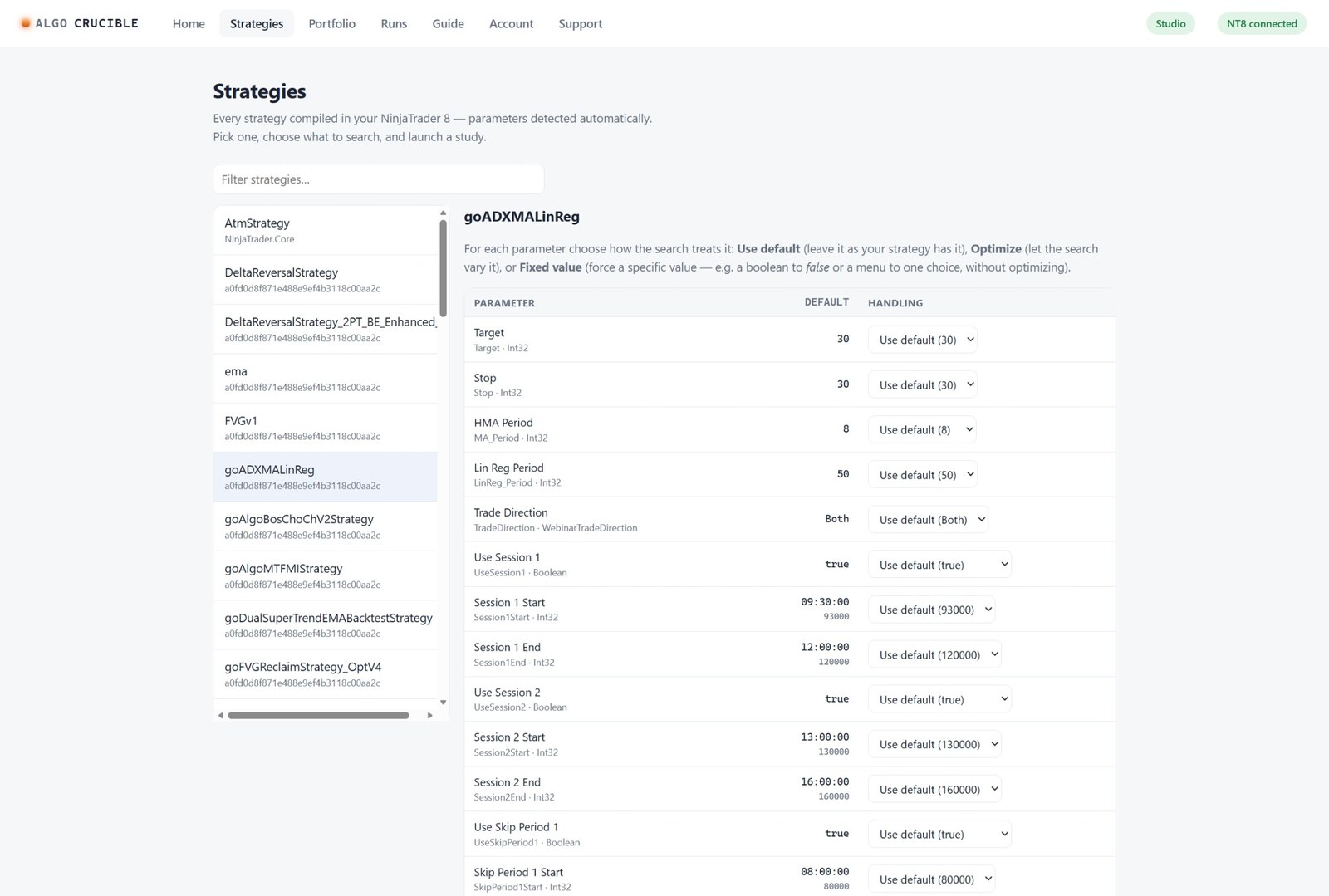Click the strategy list horizontal scrollbar thumb
The width and height of the screenshot is (1329, 896).
tap(319, 715)
